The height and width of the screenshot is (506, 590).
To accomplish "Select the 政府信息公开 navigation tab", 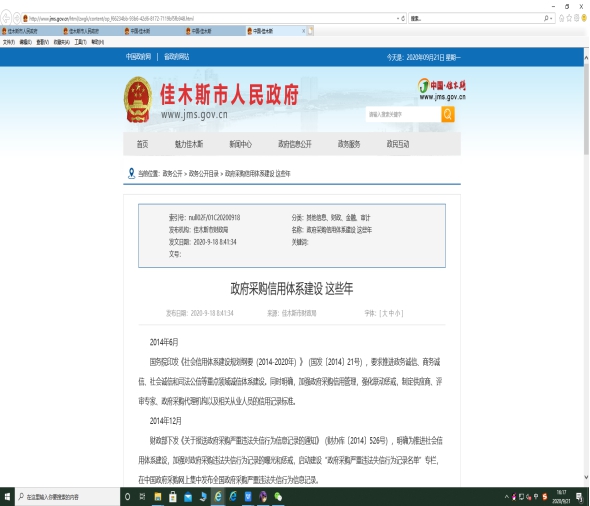I will coord(295,144).
